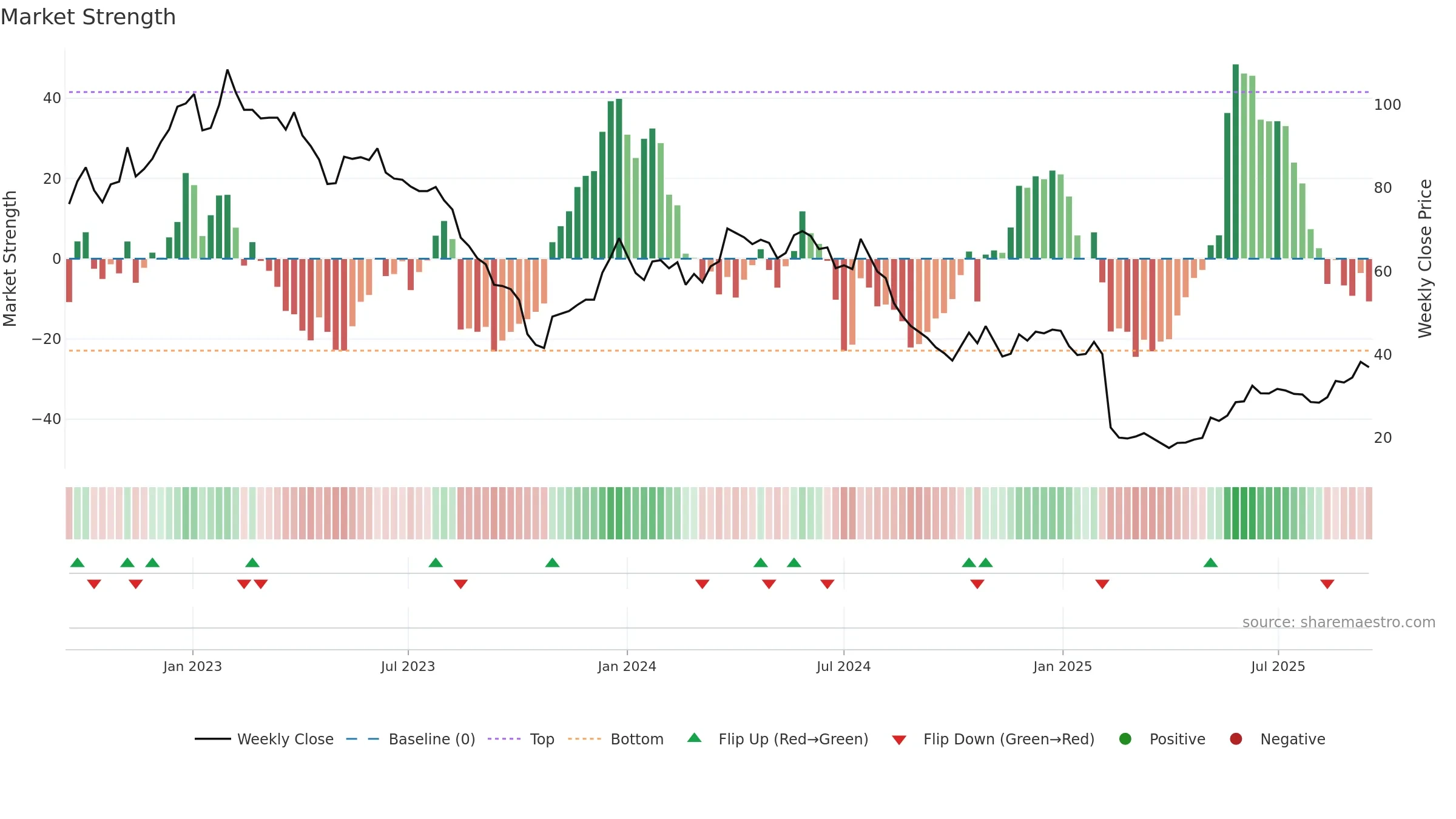Click the tallest green strength bar near June 2025
This screenshot has height=819, width=1456.
tap(1235, 161)
